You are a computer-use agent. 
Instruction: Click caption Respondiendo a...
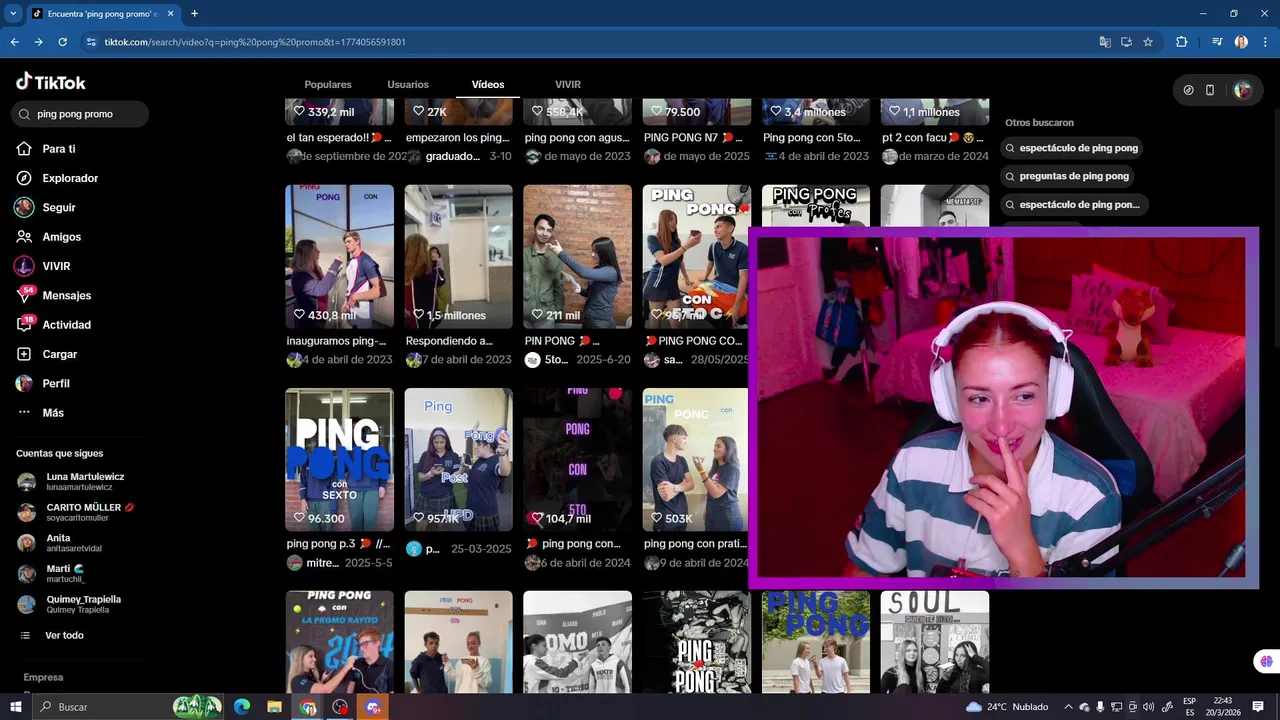(x=449, y=341)
